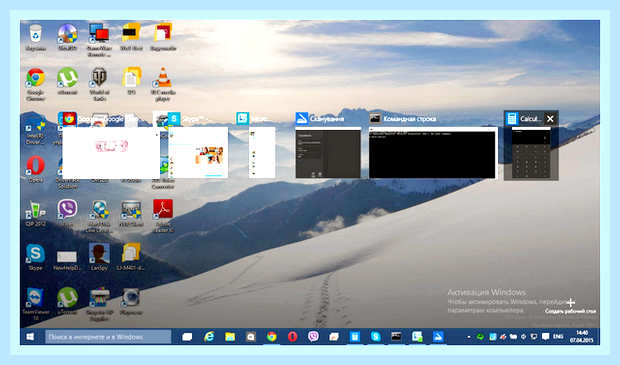Click the Skype icon in the taskbar

(376, 337)
